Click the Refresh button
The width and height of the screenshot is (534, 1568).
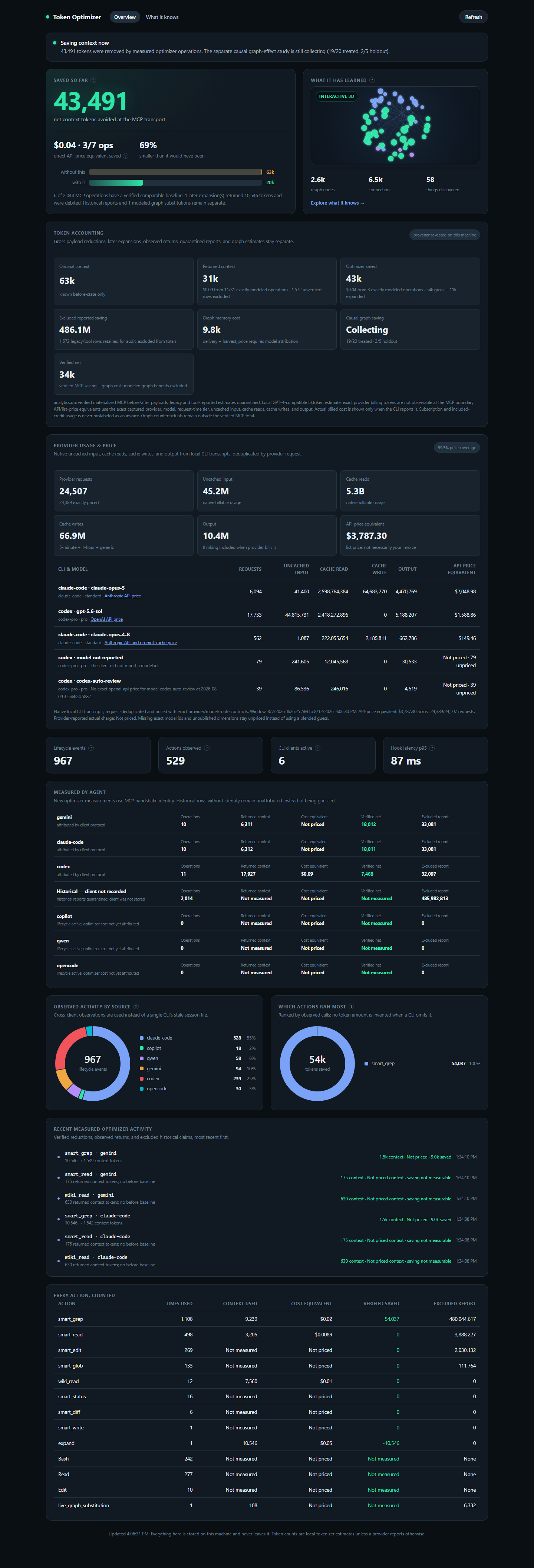tap(473, 17)
